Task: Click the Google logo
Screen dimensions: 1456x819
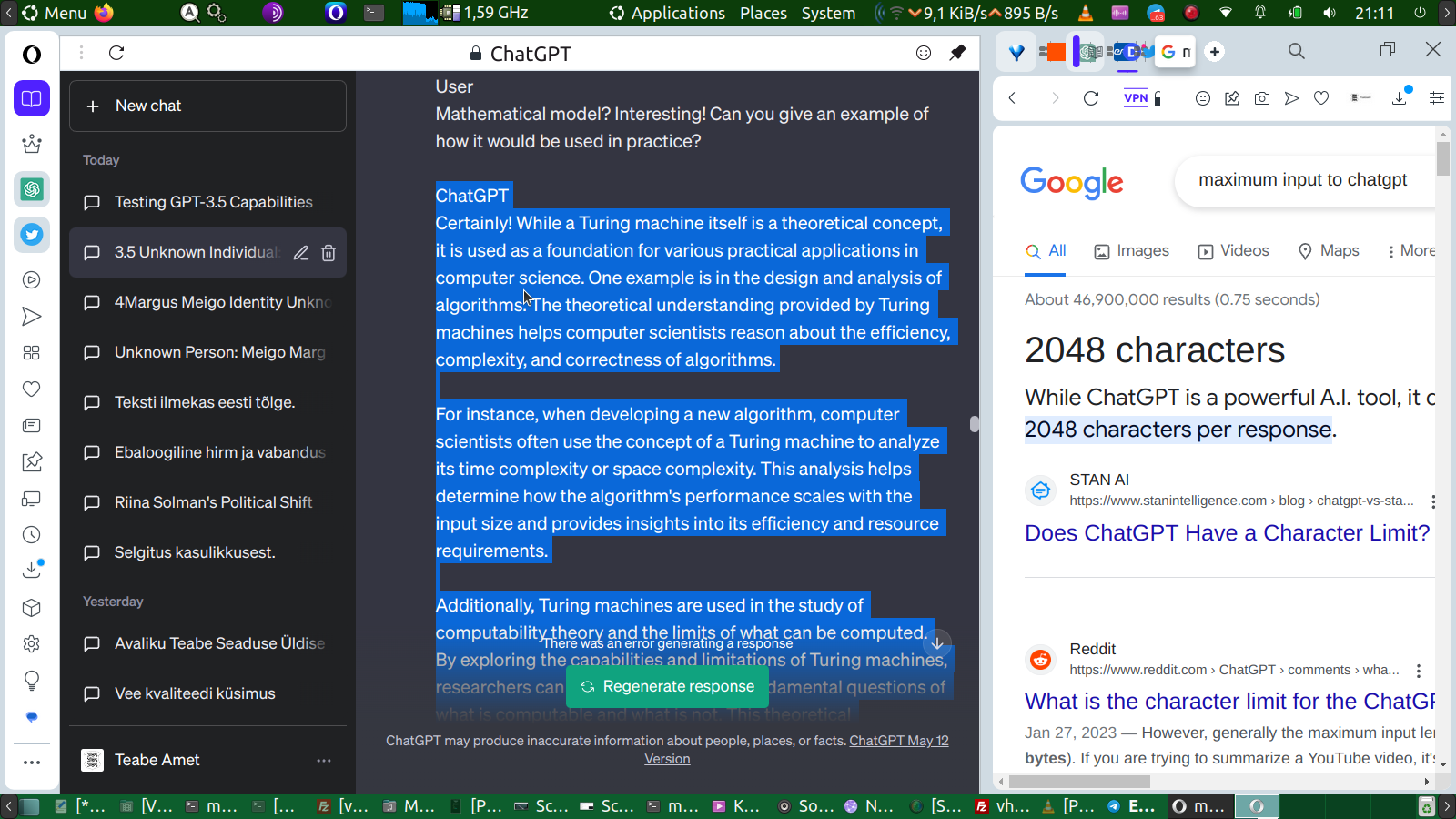Action: pos(1072,182)
